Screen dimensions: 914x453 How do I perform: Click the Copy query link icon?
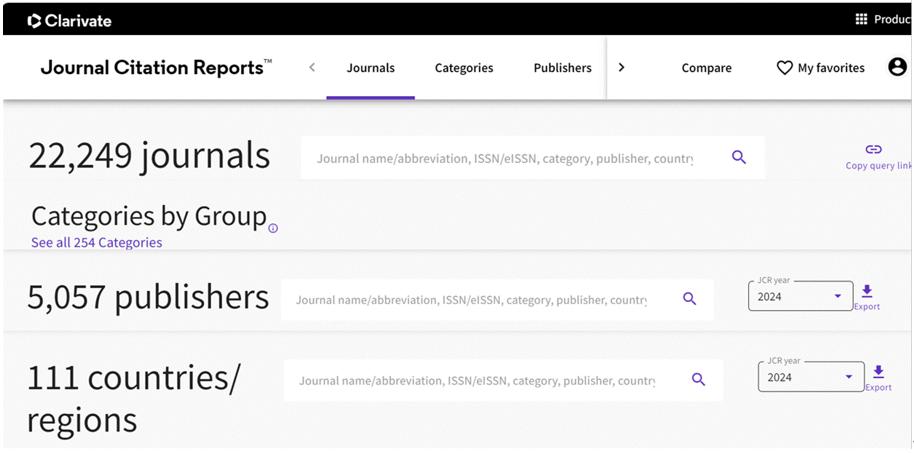[873, 150]
